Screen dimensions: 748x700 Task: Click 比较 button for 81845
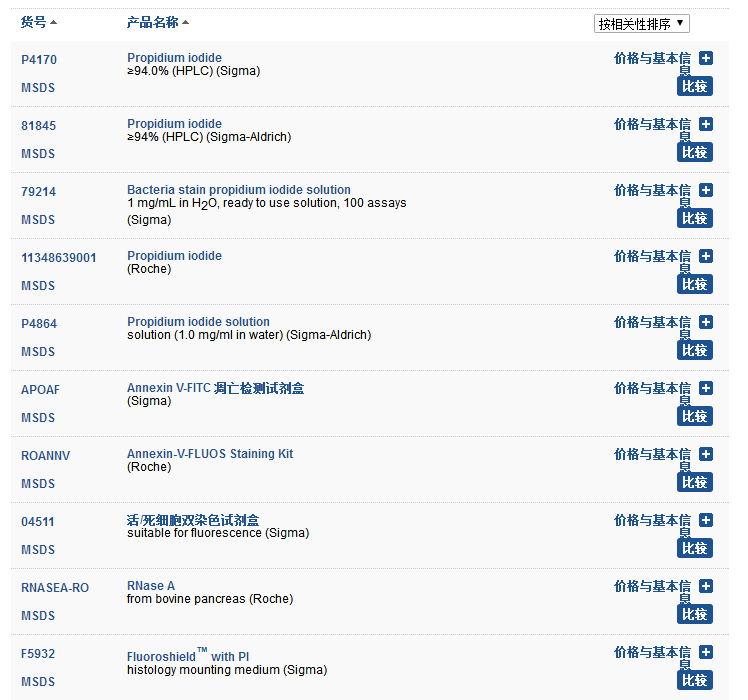[x=695, y=152]
